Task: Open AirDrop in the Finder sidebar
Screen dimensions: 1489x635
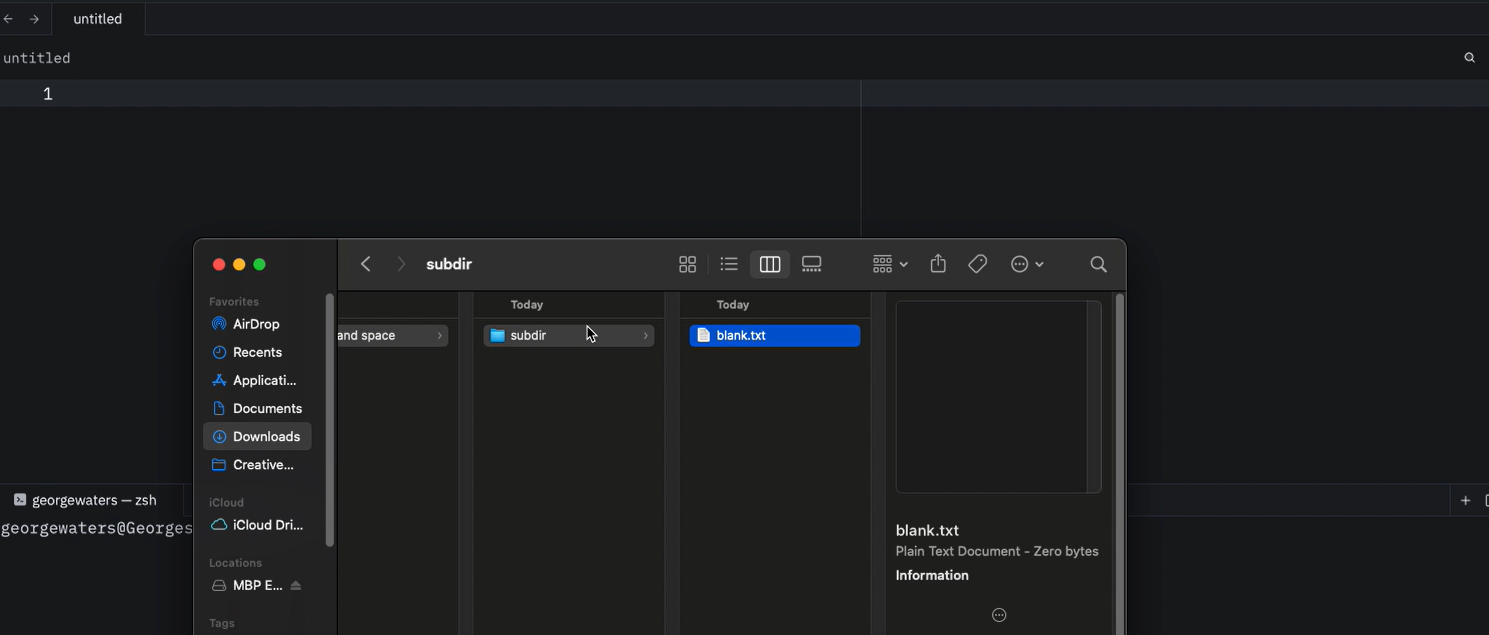Action: click(257, 324)
